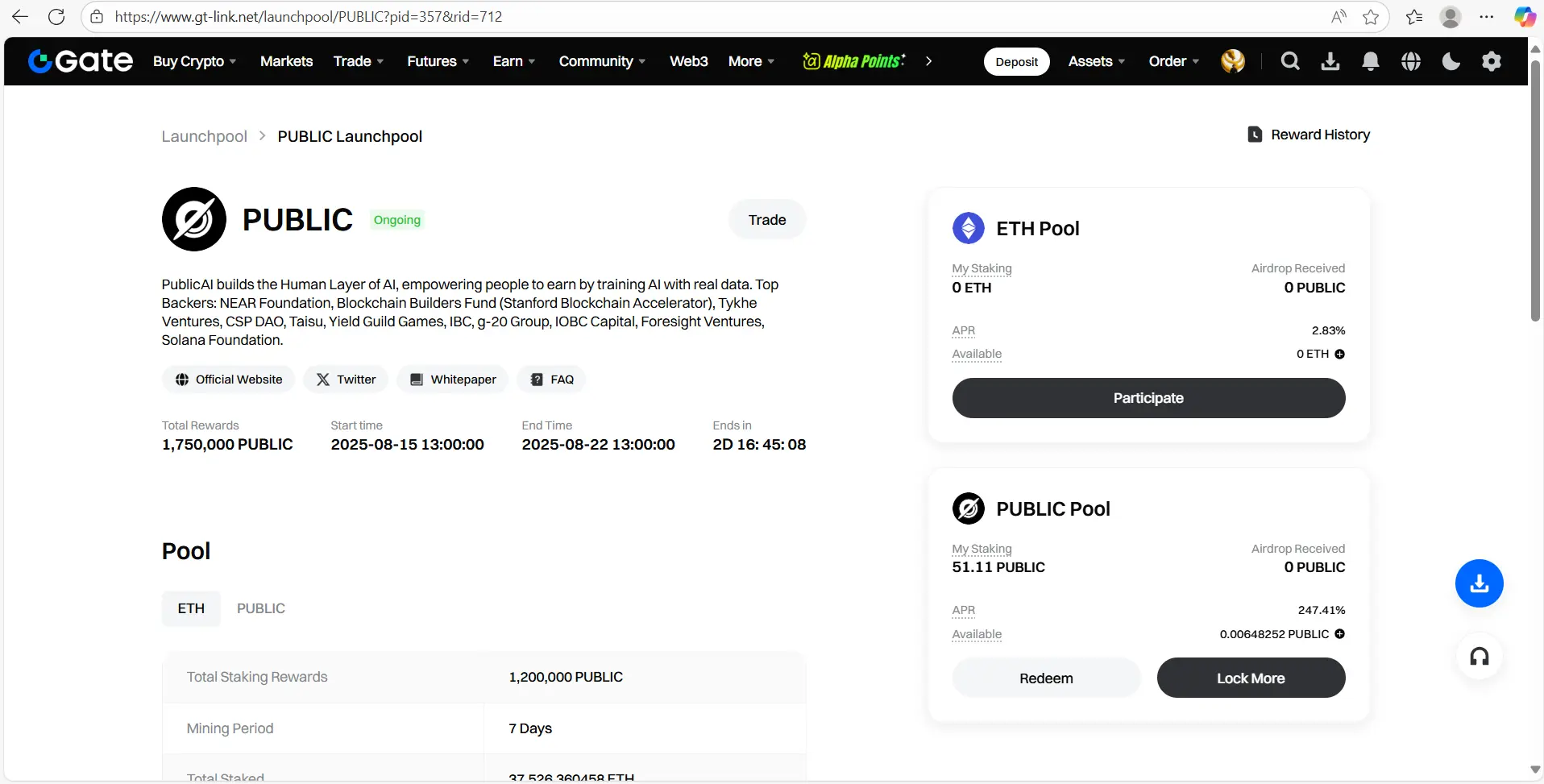The image size is (1544, 784).
Task: Open the Copilot sidebar icon
Action: click(1524, 16)
